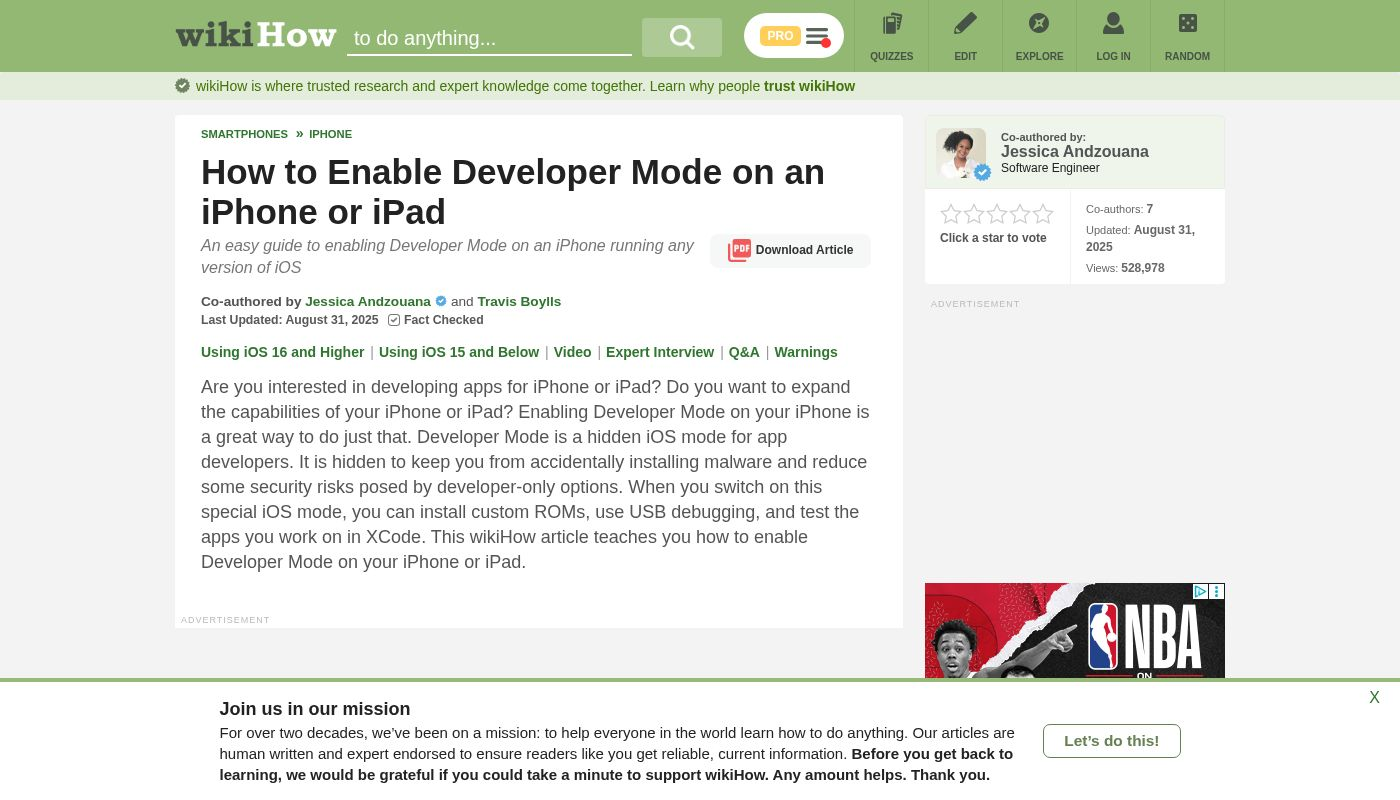Open the IPHONE breadcrumb link

330,134
